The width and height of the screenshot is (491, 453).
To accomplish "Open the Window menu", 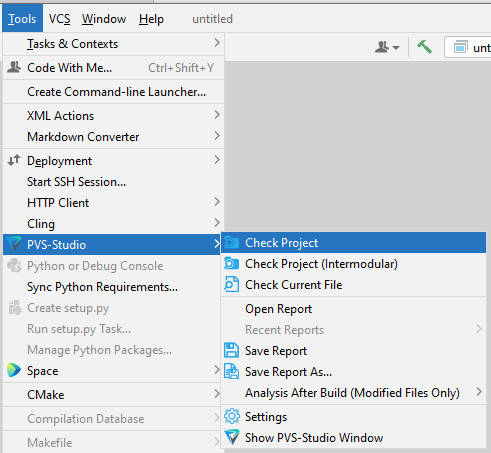I will pyautogui.click(x=104, y=19).
